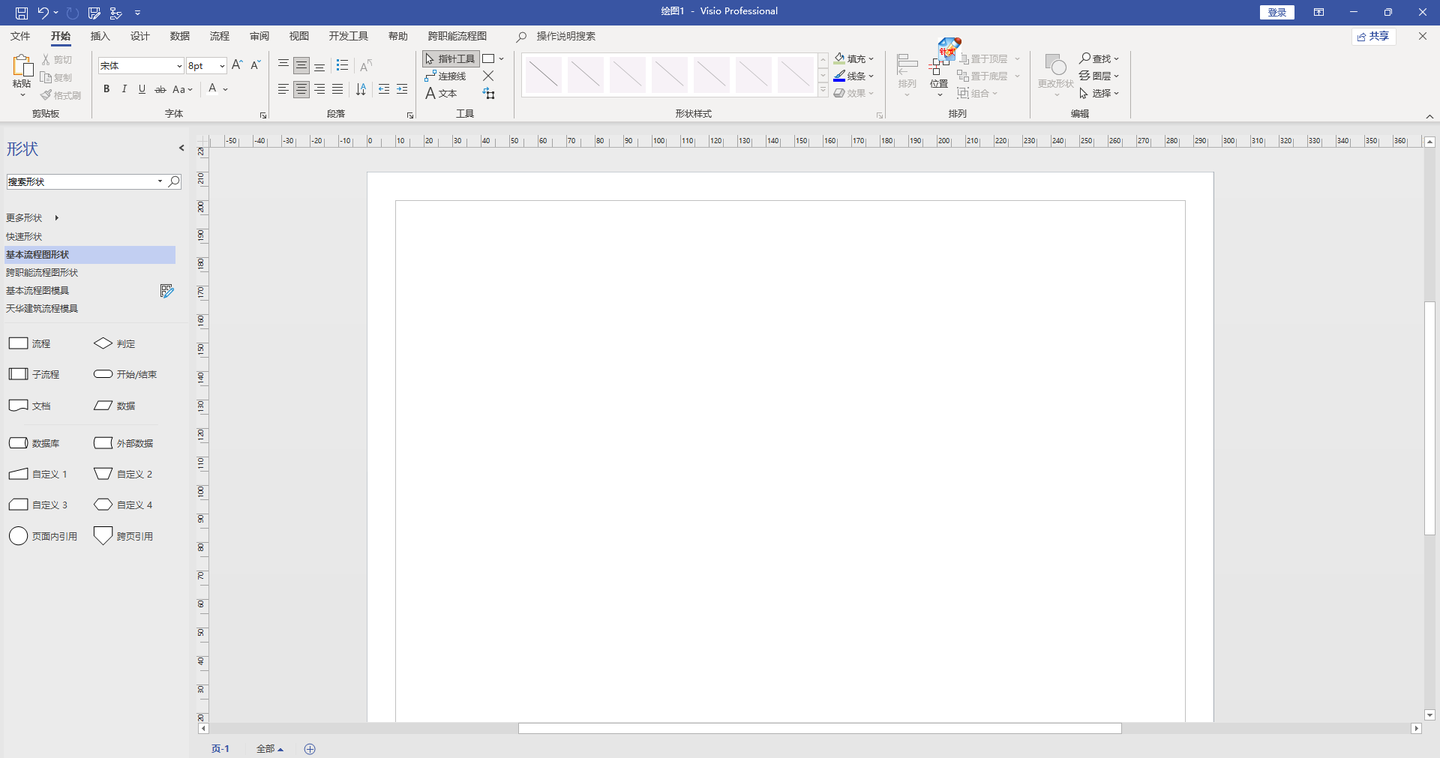
Task: Click the Share button
Action: [1373, 36]
